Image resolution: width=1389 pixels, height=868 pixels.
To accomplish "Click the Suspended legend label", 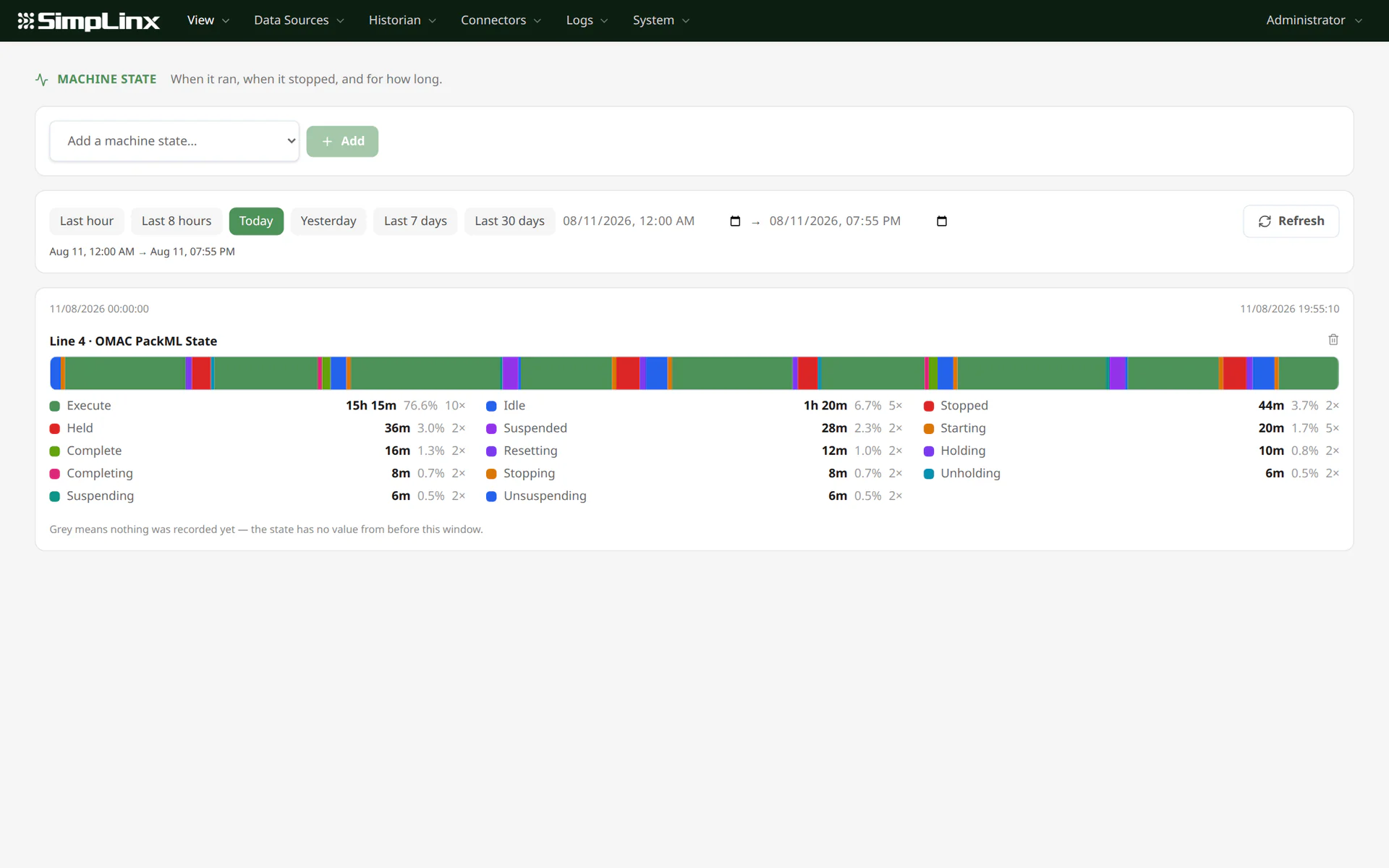I will 535,428.
